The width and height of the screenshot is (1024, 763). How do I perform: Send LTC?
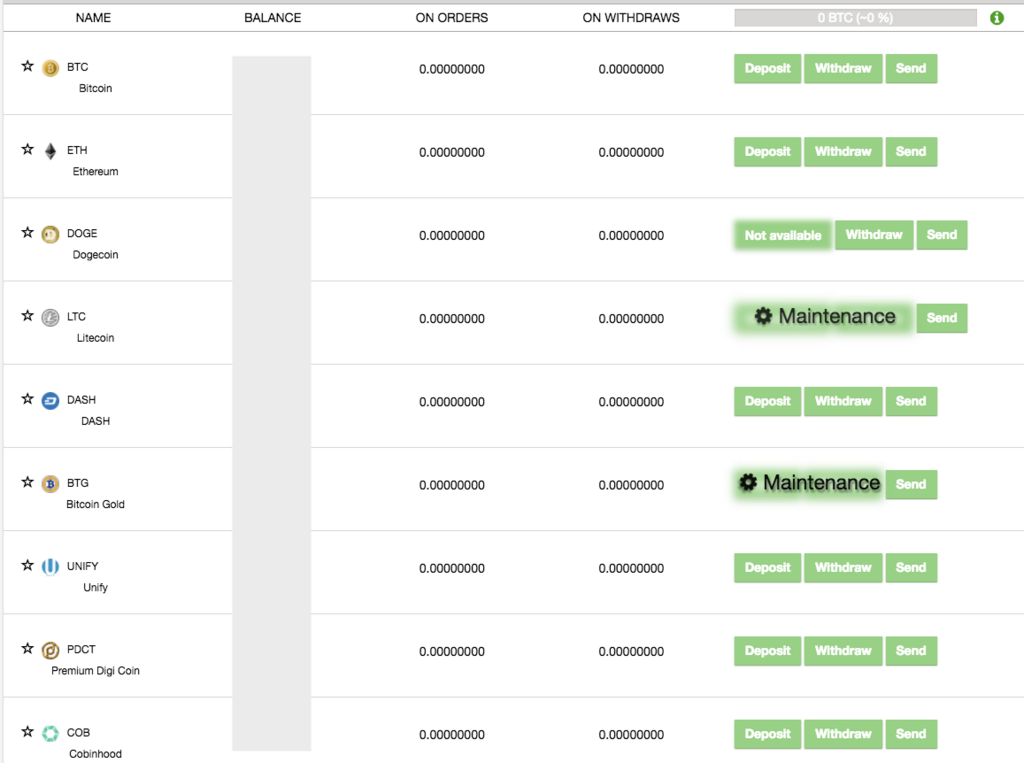[x=942, y=318]
